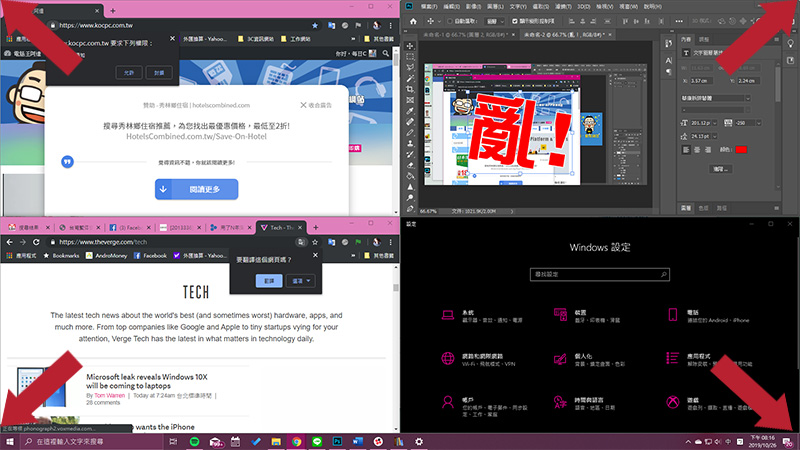The image size is (800, 450).
Task: Open the font size 201.12 pt dropdown
Action: click(x=714, y=123)
